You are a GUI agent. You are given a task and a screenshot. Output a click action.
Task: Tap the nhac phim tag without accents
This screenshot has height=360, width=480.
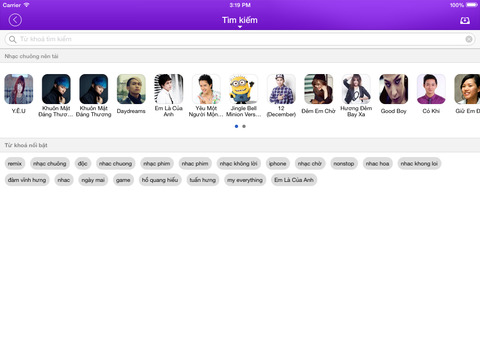[x=195, y=163]
